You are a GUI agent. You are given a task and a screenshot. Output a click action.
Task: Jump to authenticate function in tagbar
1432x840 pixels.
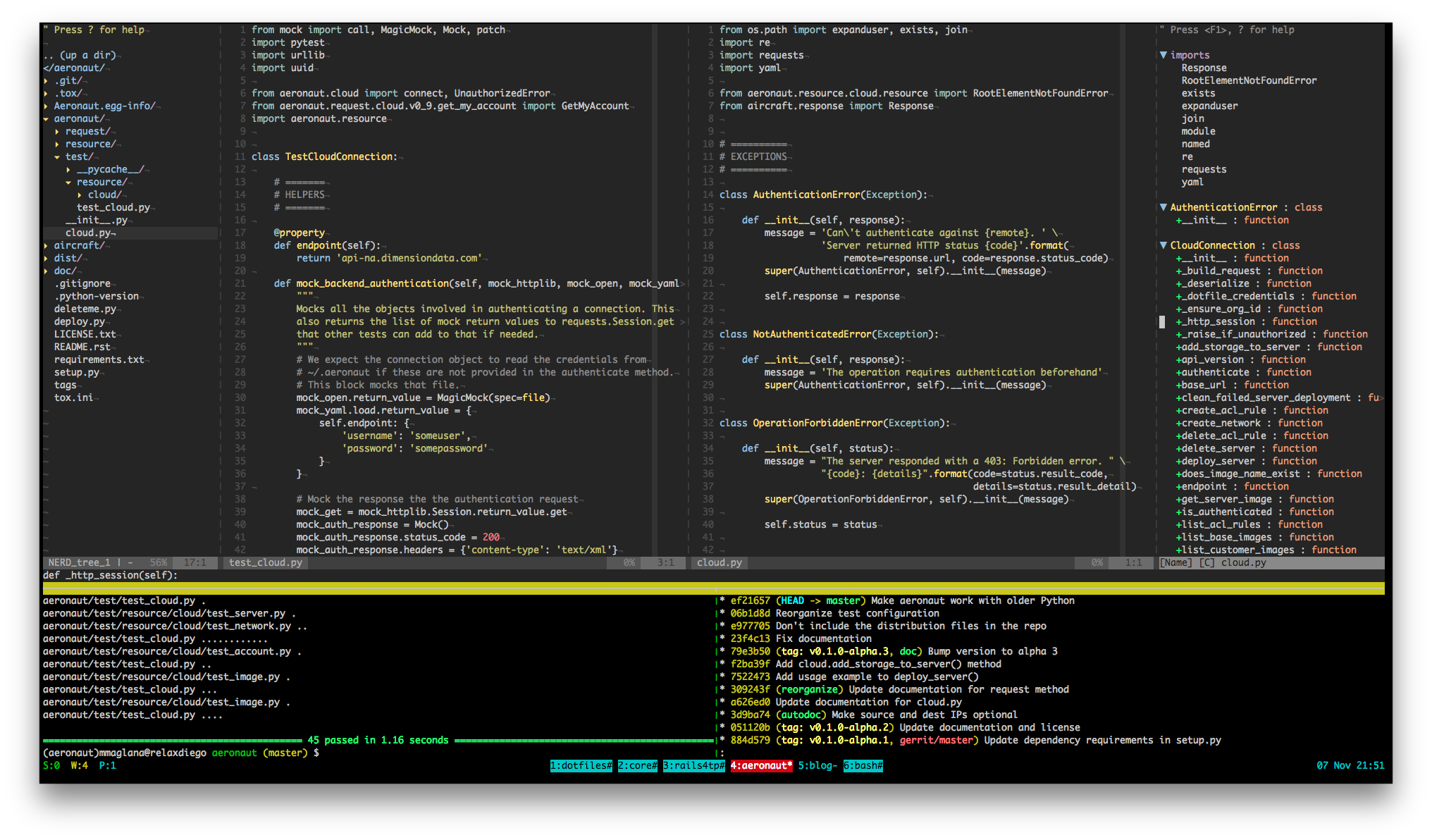pyautogui.click(x=1215, y=372)
